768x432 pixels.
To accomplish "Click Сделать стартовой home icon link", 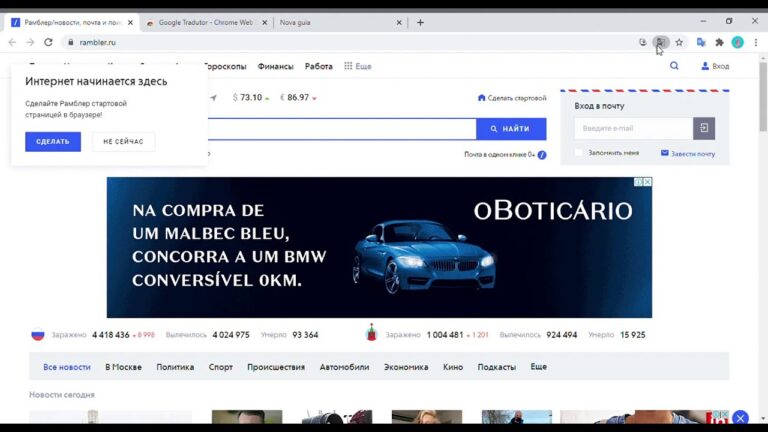I will pos(512,98).
